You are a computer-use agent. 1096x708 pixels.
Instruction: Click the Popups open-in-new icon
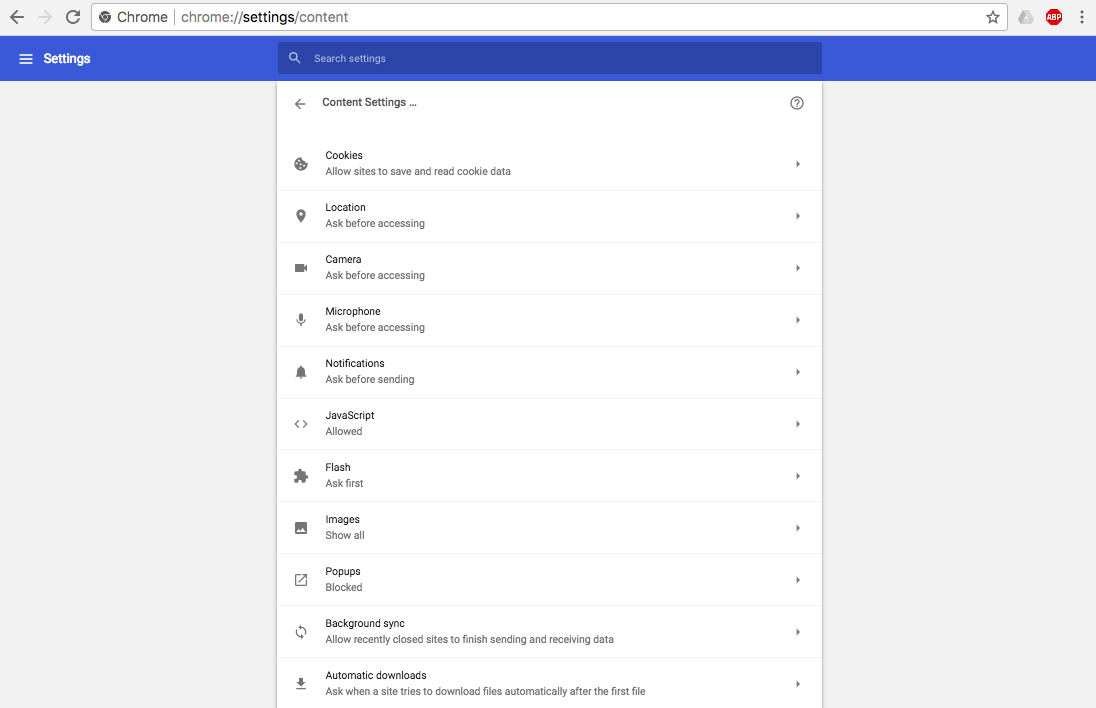[301, 579]
